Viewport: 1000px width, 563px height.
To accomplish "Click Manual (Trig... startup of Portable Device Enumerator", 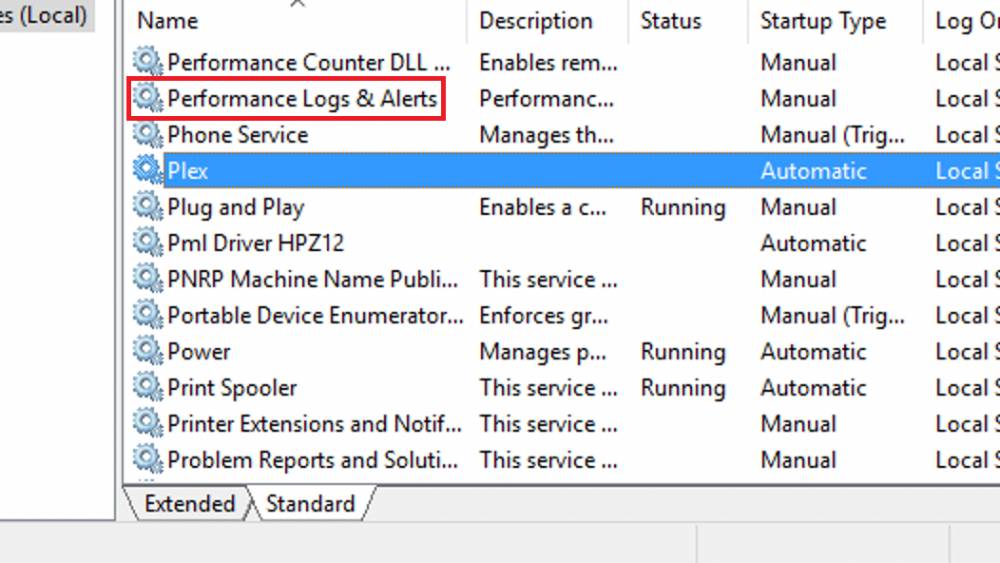I will click(x=832, y=316).
